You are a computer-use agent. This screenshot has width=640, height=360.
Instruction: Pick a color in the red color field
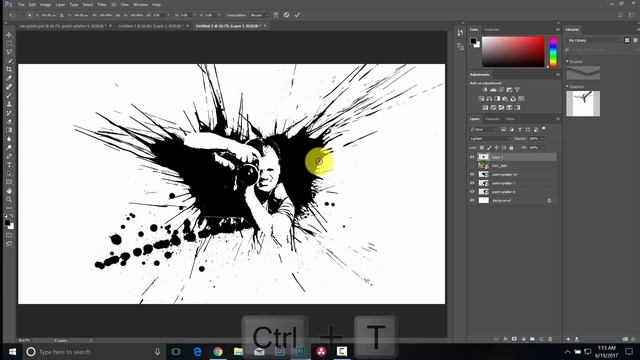click(513, 51)
